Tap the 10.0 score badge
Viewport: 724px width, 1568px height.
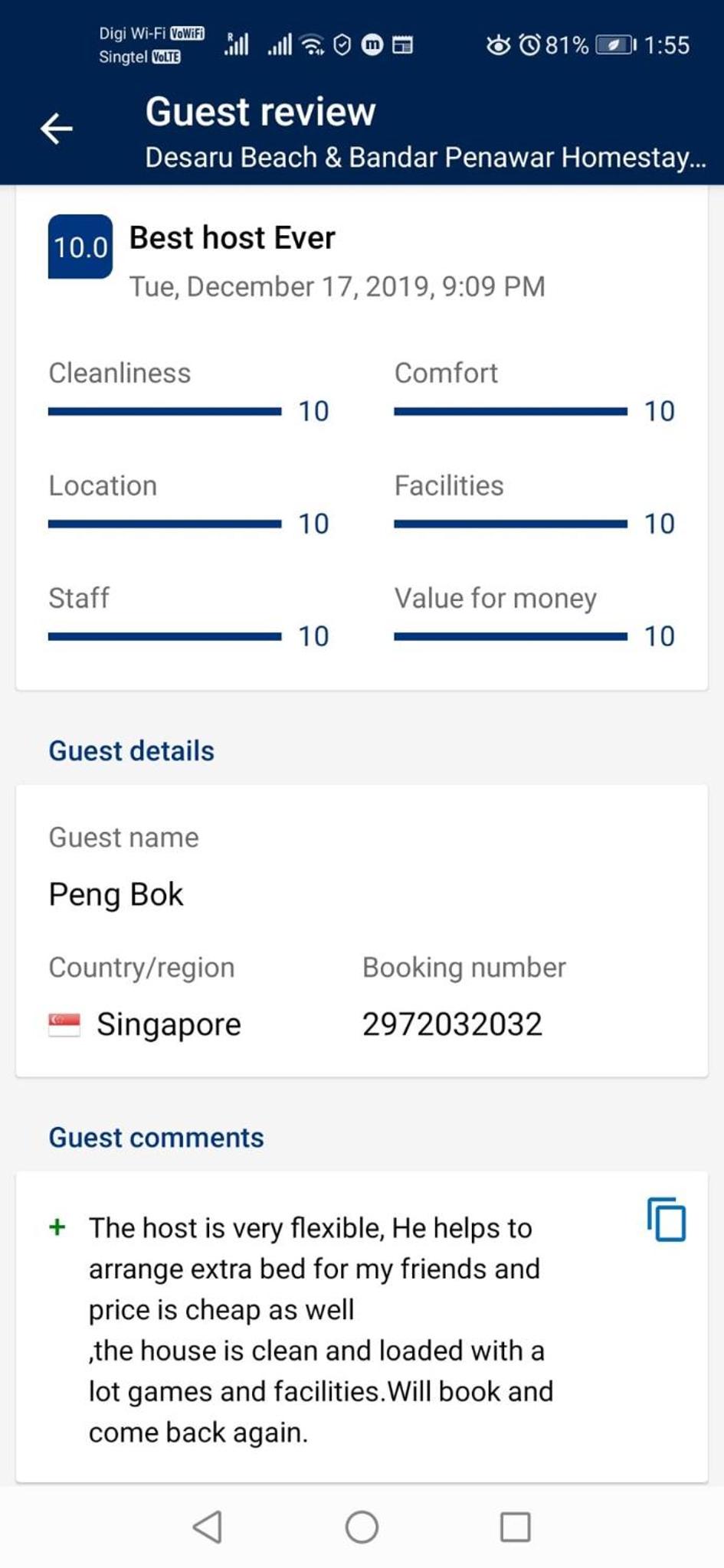pyautogui.click(x=80, y=247)
